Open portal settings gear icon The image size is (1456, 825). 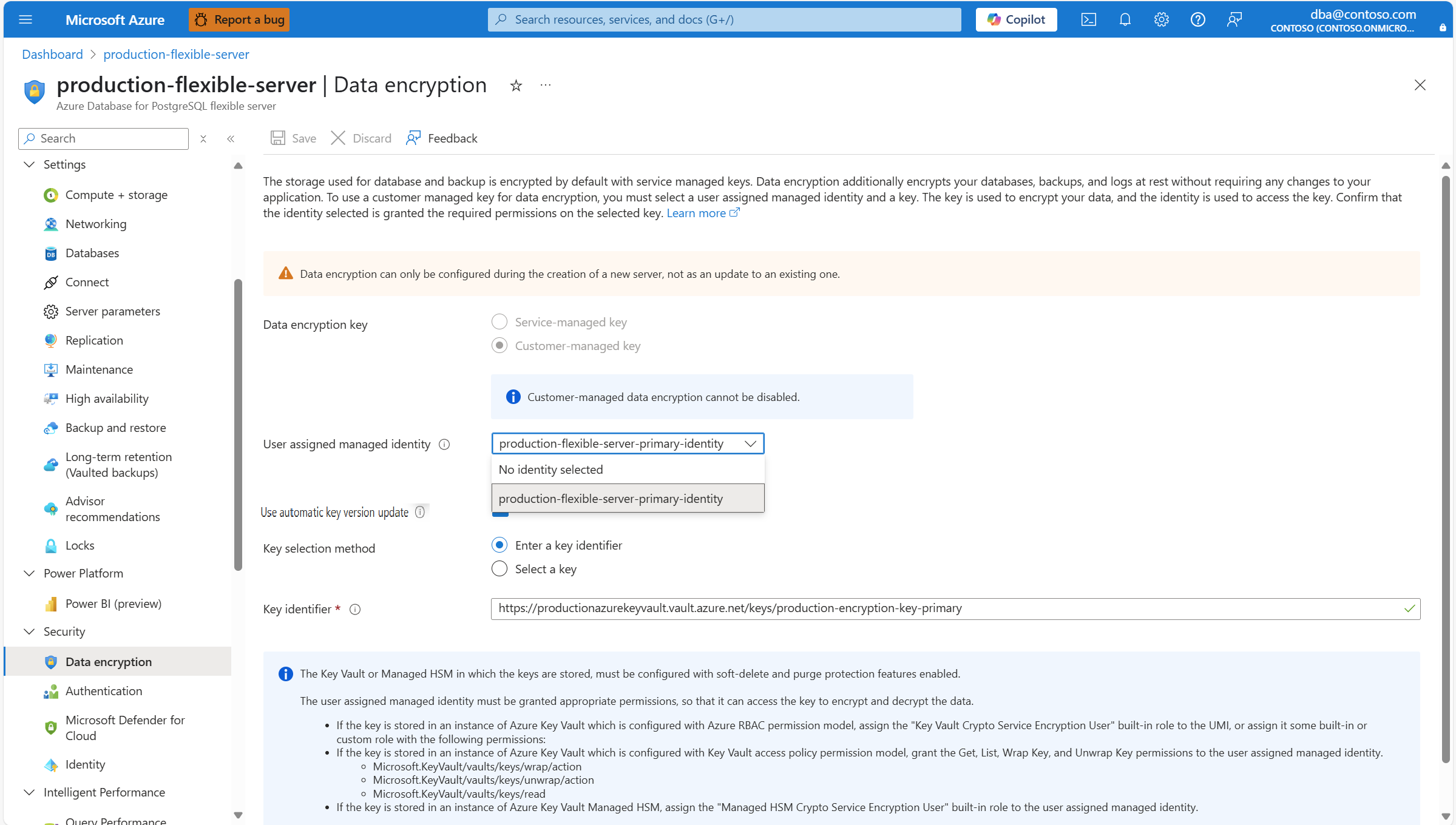(x=1161, y=19)
